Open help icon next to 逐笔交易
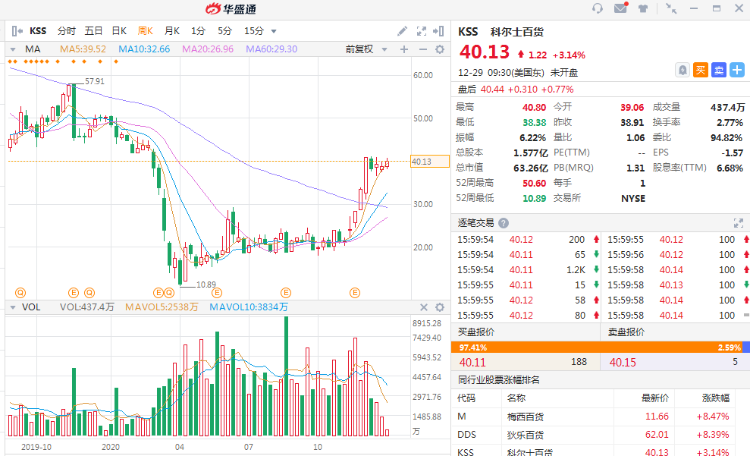Image resolution: width=750 pixels, height=456 pixels. point(503,223)
